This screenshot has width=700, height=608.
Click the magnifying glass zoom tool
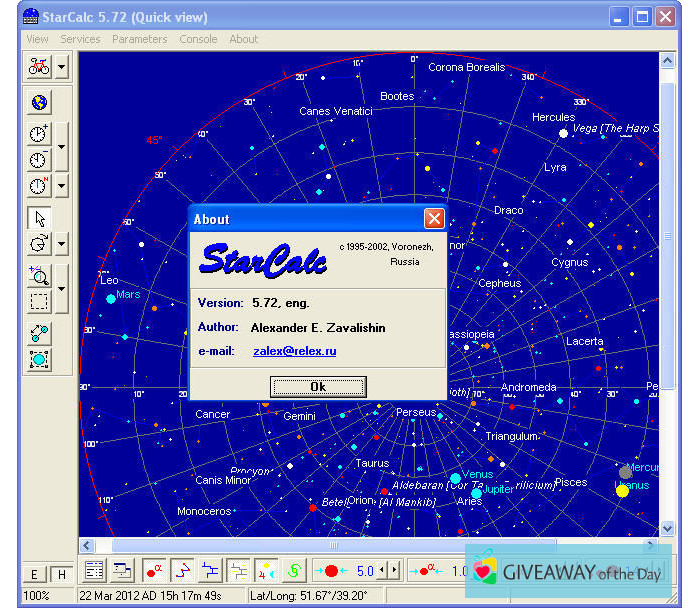39,277
